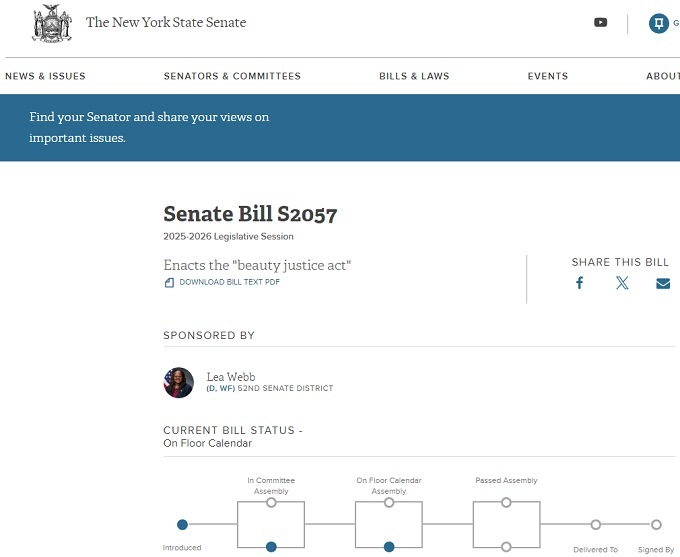The image size is (680, 557).
Task: Click the Introduced status marker
Action: click(x=182, y=524)
